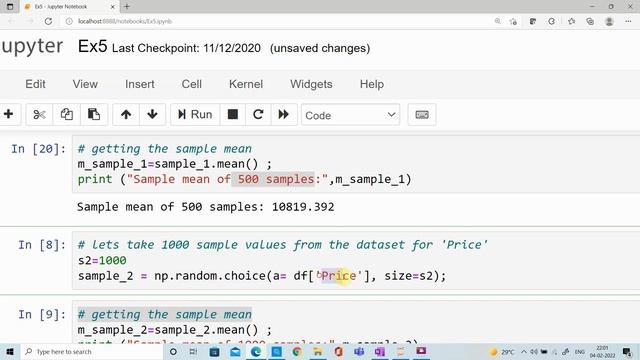The width and height of the screenshot is (640, 360).
Task: Open Google Chrome on taskbar
Action: coord(297,351)
